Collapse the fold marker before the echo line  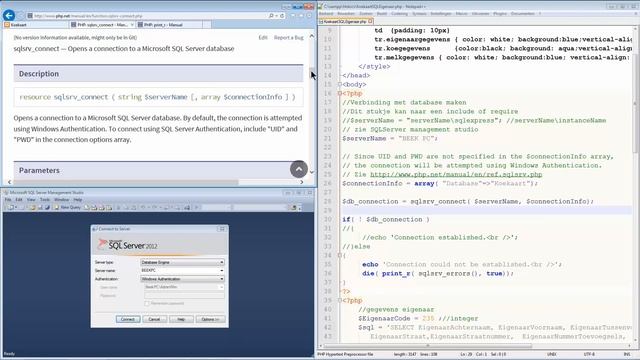340,256
